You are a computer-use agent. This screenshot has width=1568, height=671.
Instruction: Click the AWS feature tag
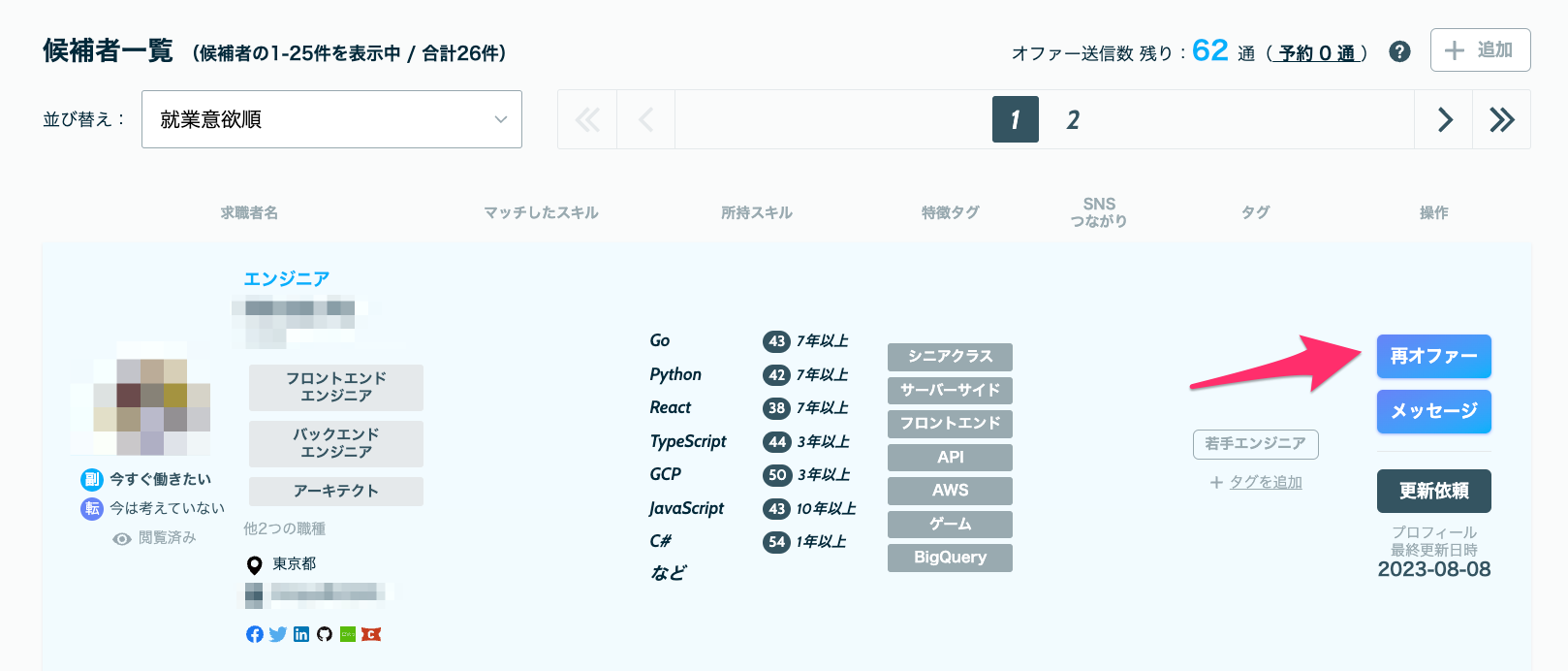[950, 490]
